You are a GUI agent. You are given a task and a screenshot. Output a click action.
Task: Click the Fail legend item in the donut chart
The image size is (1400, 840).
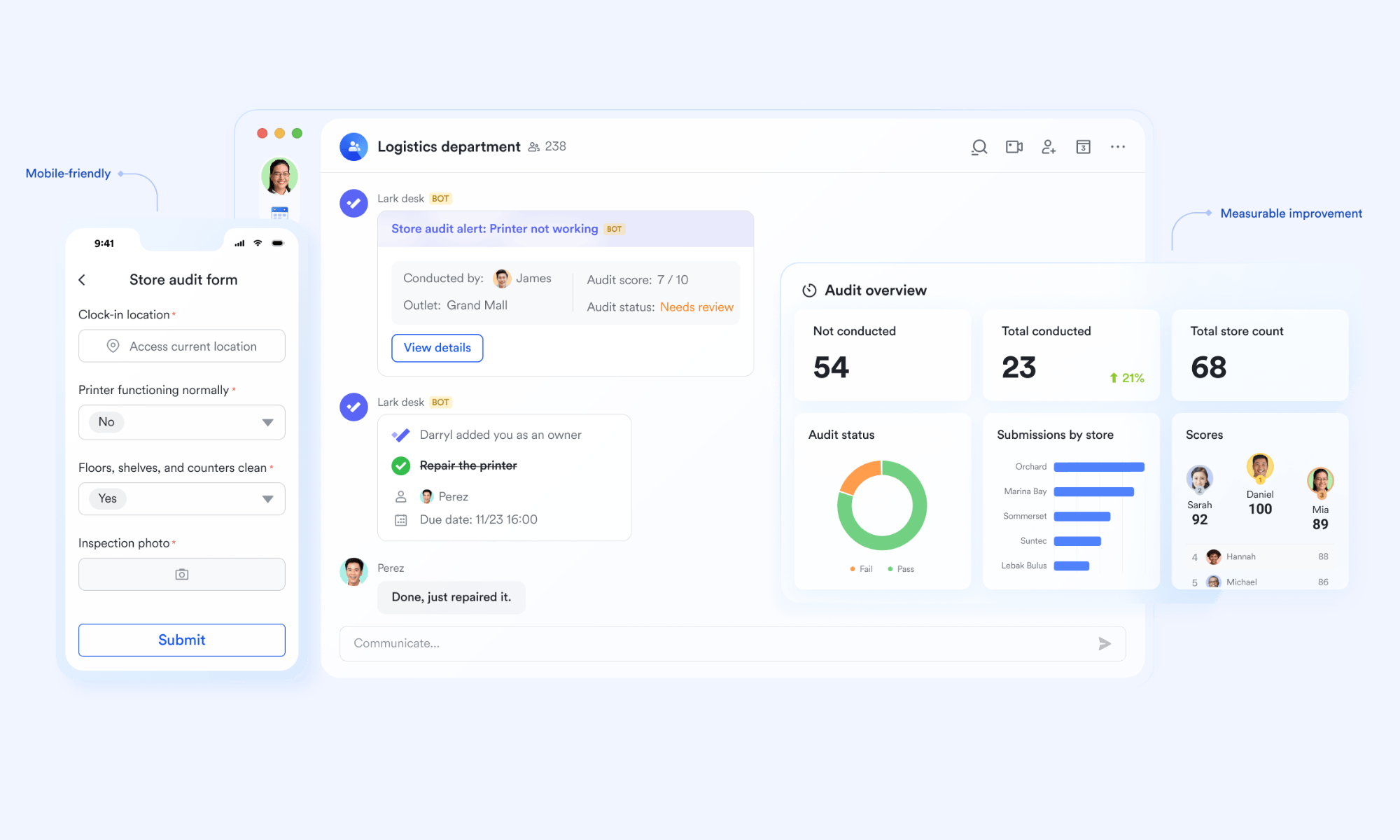(862, 569)
